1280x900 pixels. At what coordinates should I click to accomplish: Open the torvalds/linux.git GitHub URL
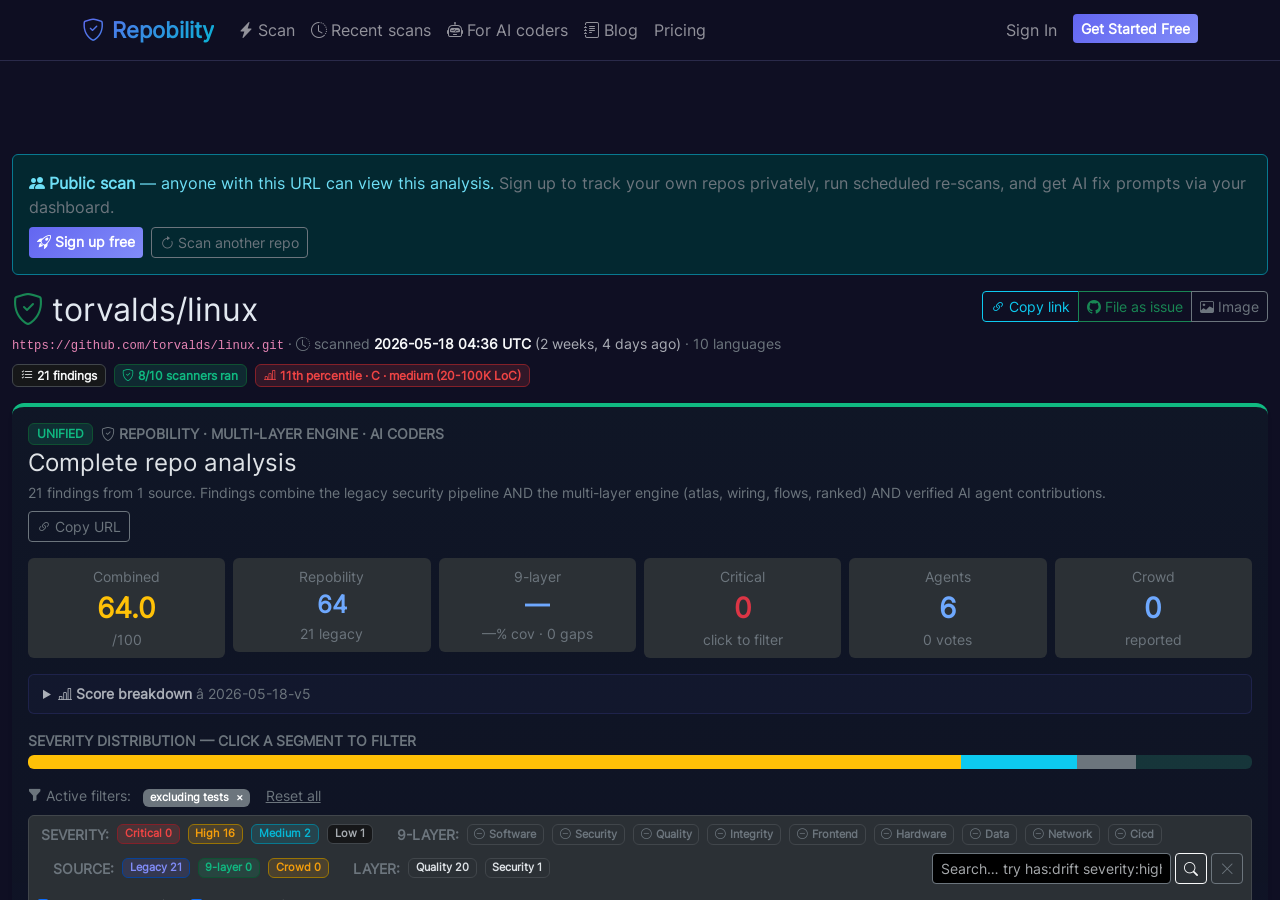coord(148,344)
